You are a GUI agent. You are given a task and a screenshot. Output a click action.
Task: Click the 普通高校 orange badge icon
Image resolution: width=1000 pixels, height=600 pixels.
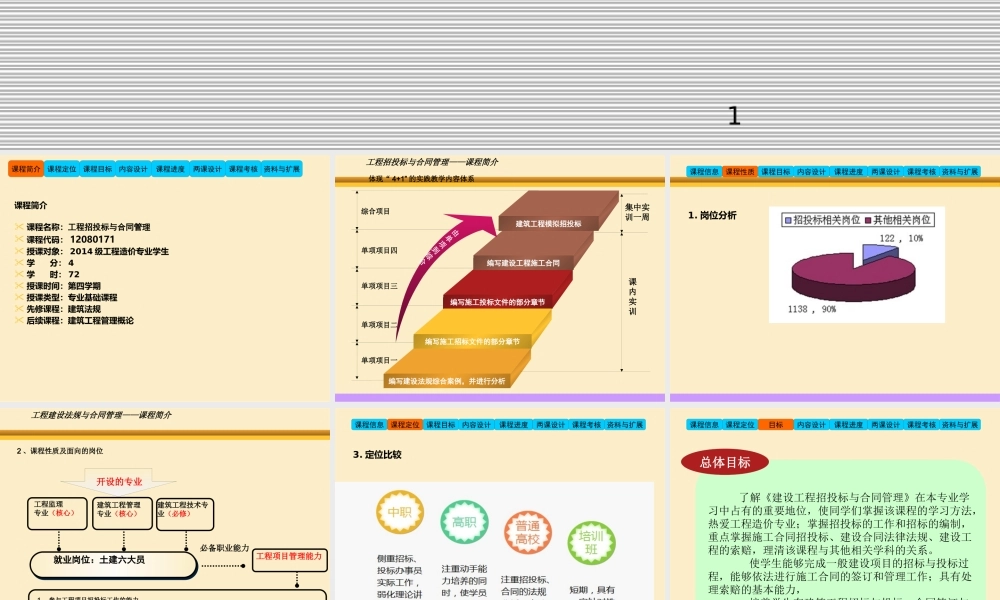pyautogui.click(x=527, y=532)
